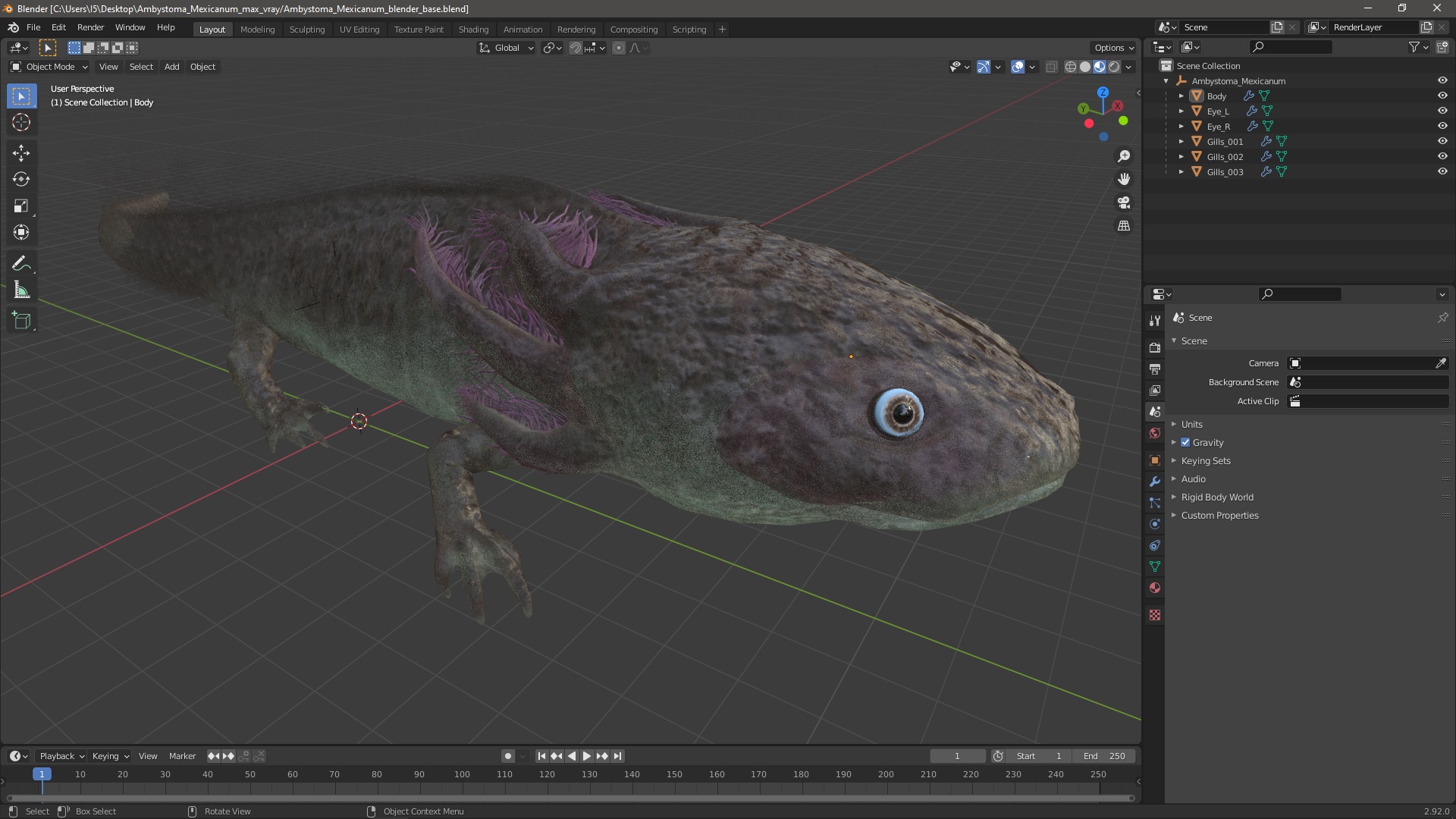The width and height of the screenshot is (1456, 819).
Task: Click the viewport zoom magnifier icon
Action: 1124,156
